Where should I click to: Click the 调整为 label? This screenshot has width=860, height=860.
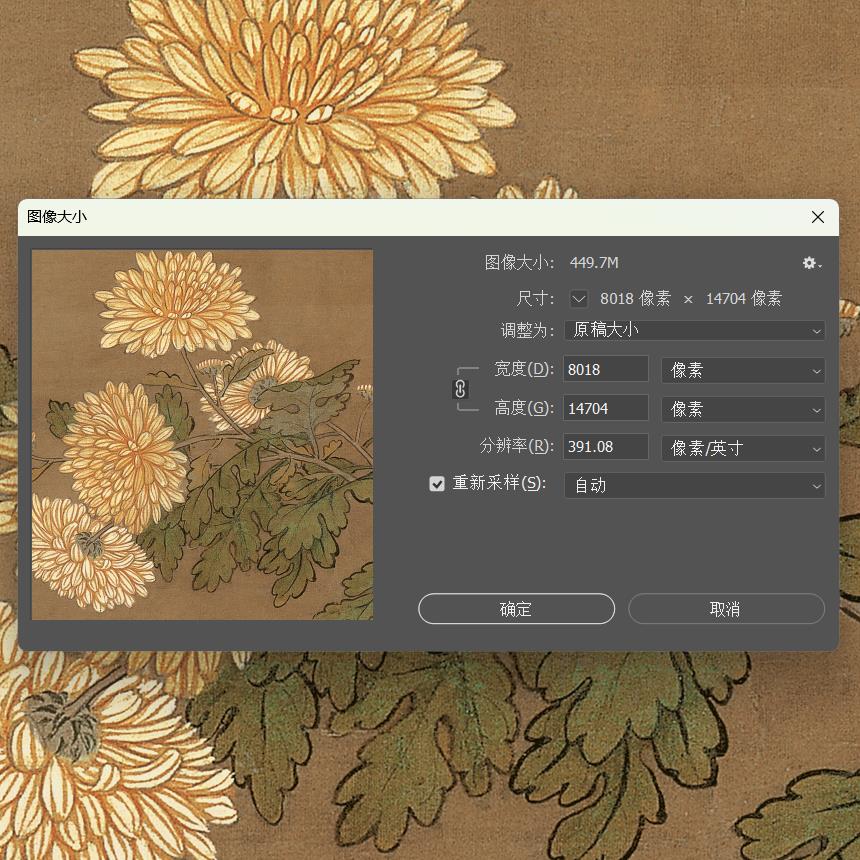tap(527, 331)
